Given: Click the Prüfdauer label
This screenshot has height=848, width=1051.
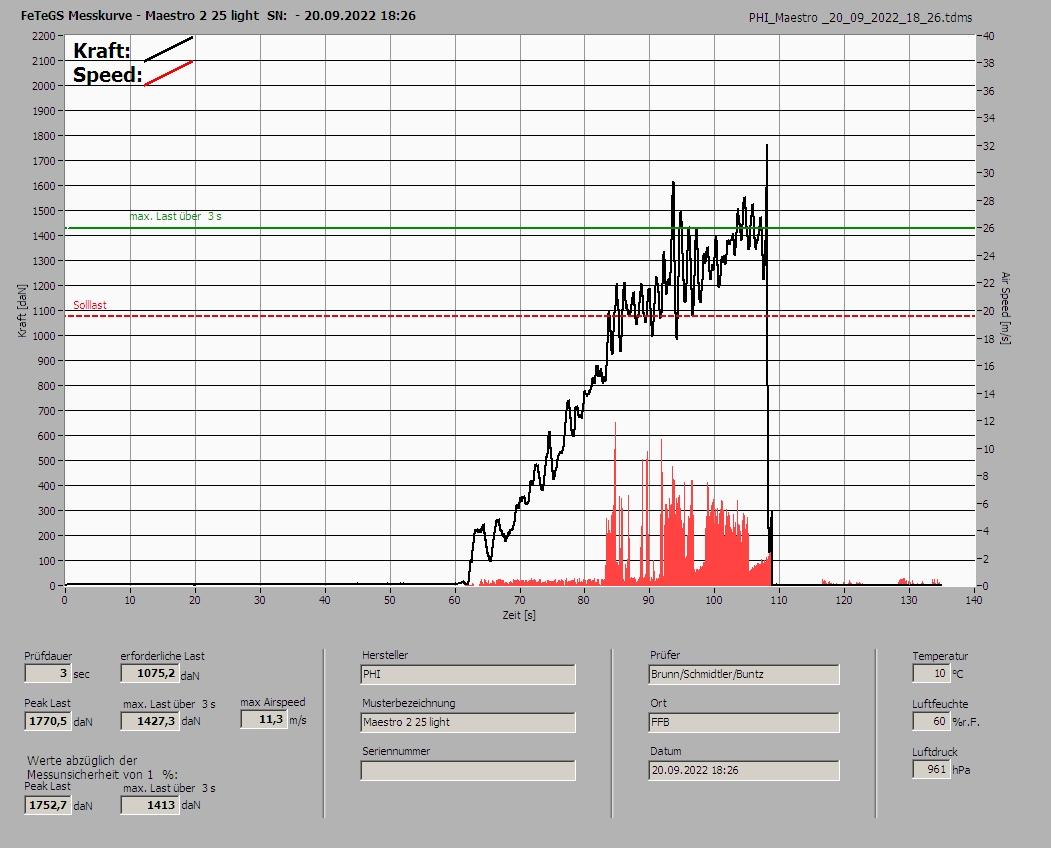Looking at the screenshot, I should point(48,656).
